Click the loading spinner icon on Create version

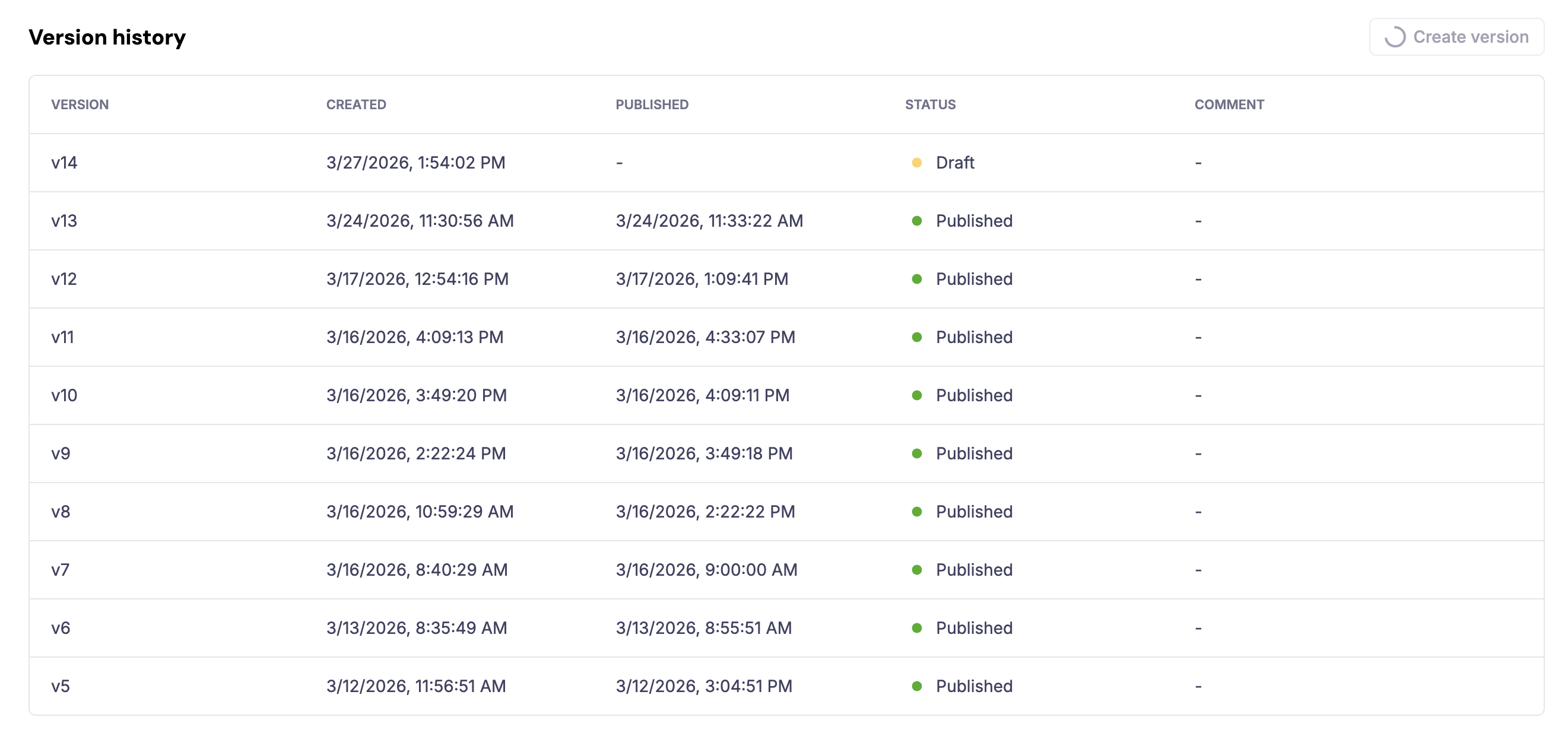click(1397, 37)
